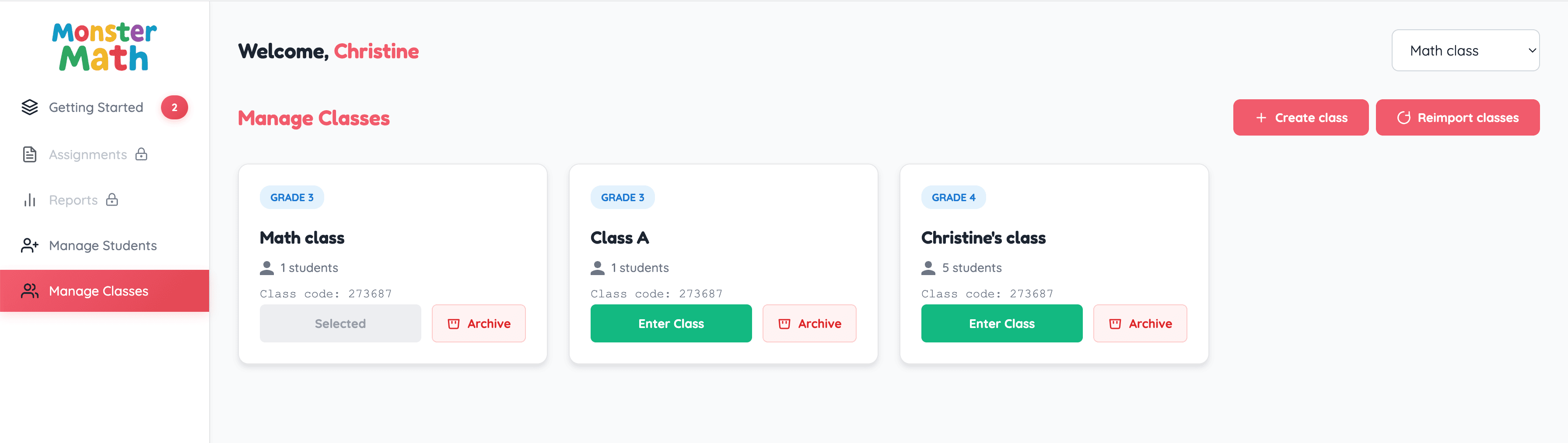Open Getting Started in sidebar
The height and width of the screenshot is (443, 1568).
[x=96, y=108]
